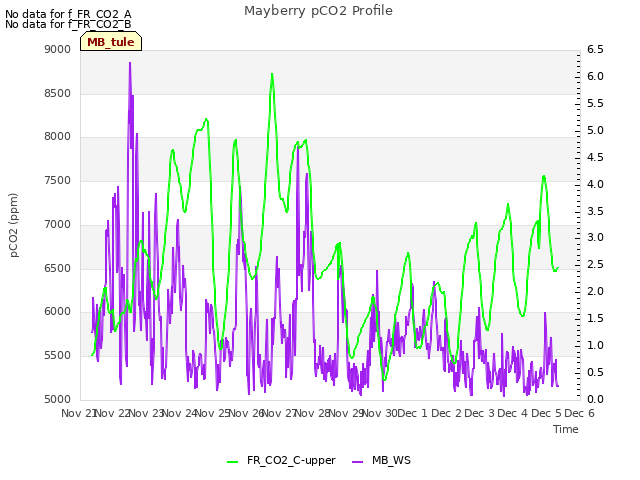
Task: Click the 9000 y-axis tick label
Action: [x=58, y=49]
